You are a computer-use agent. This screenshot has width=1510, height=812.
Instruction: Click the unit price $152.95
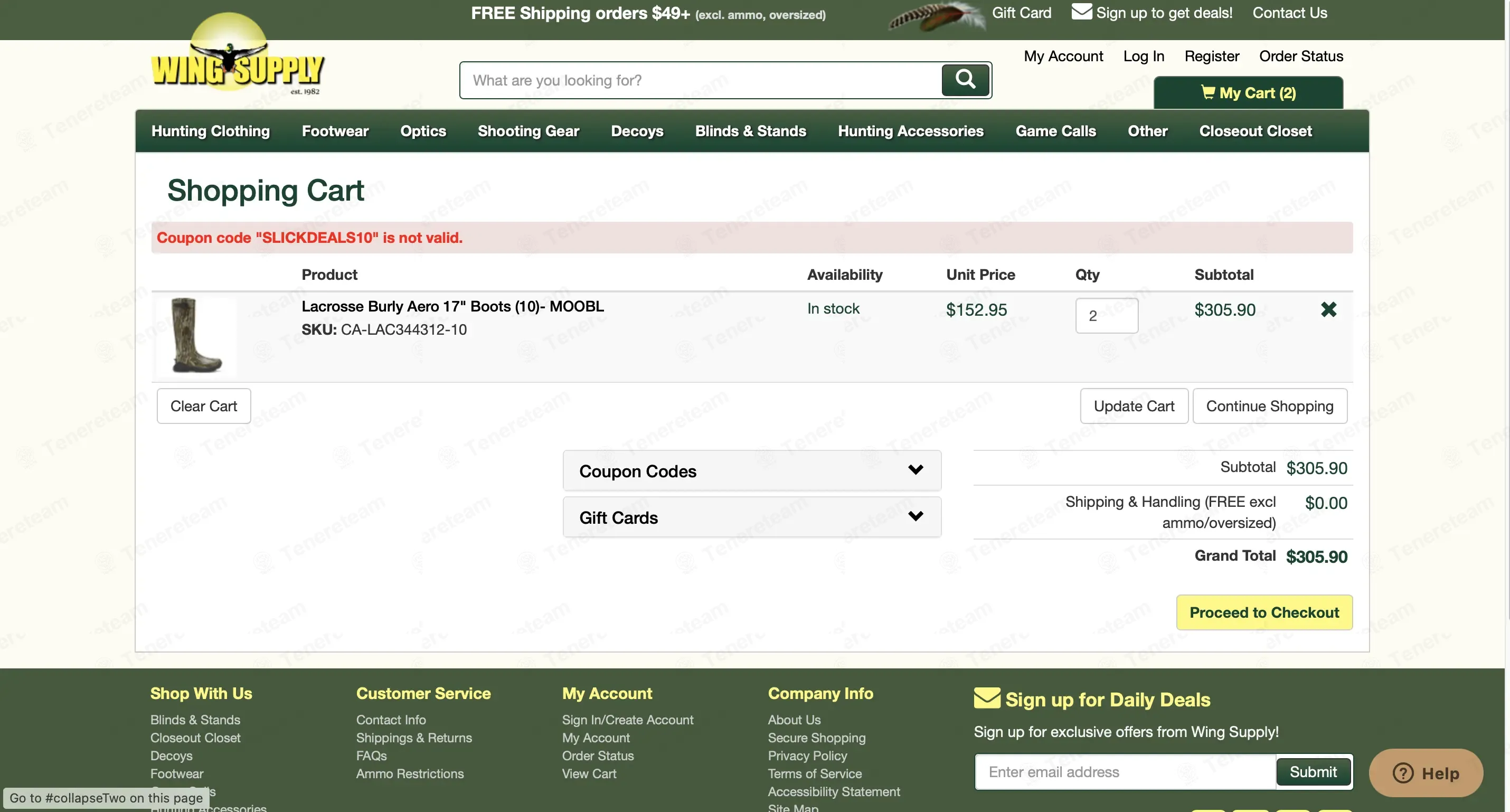point(976,309)
